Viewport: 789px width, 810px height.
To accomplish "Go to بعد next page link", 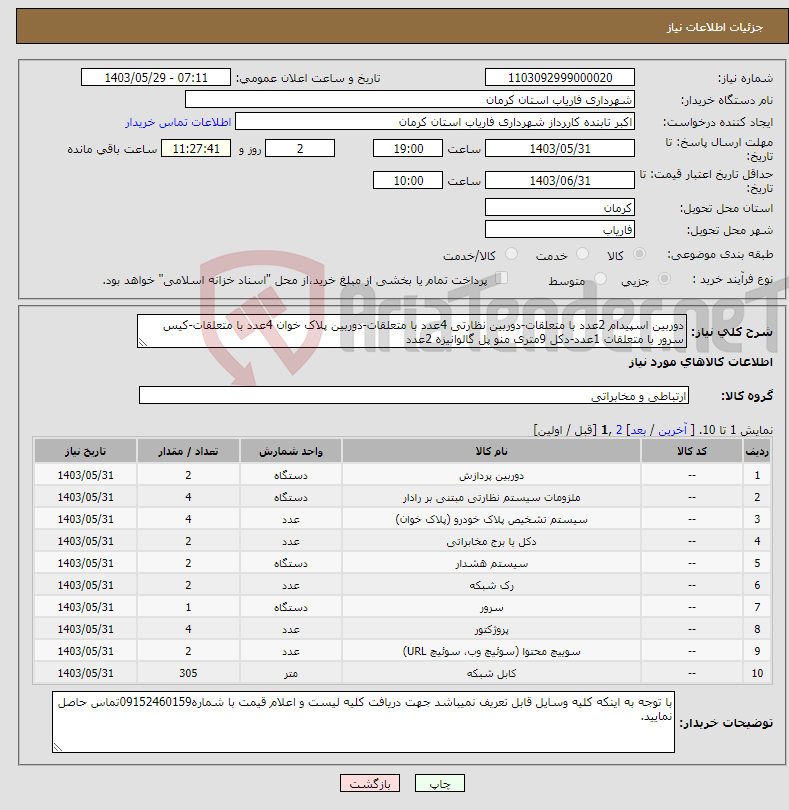I will (x=638, y=430).
